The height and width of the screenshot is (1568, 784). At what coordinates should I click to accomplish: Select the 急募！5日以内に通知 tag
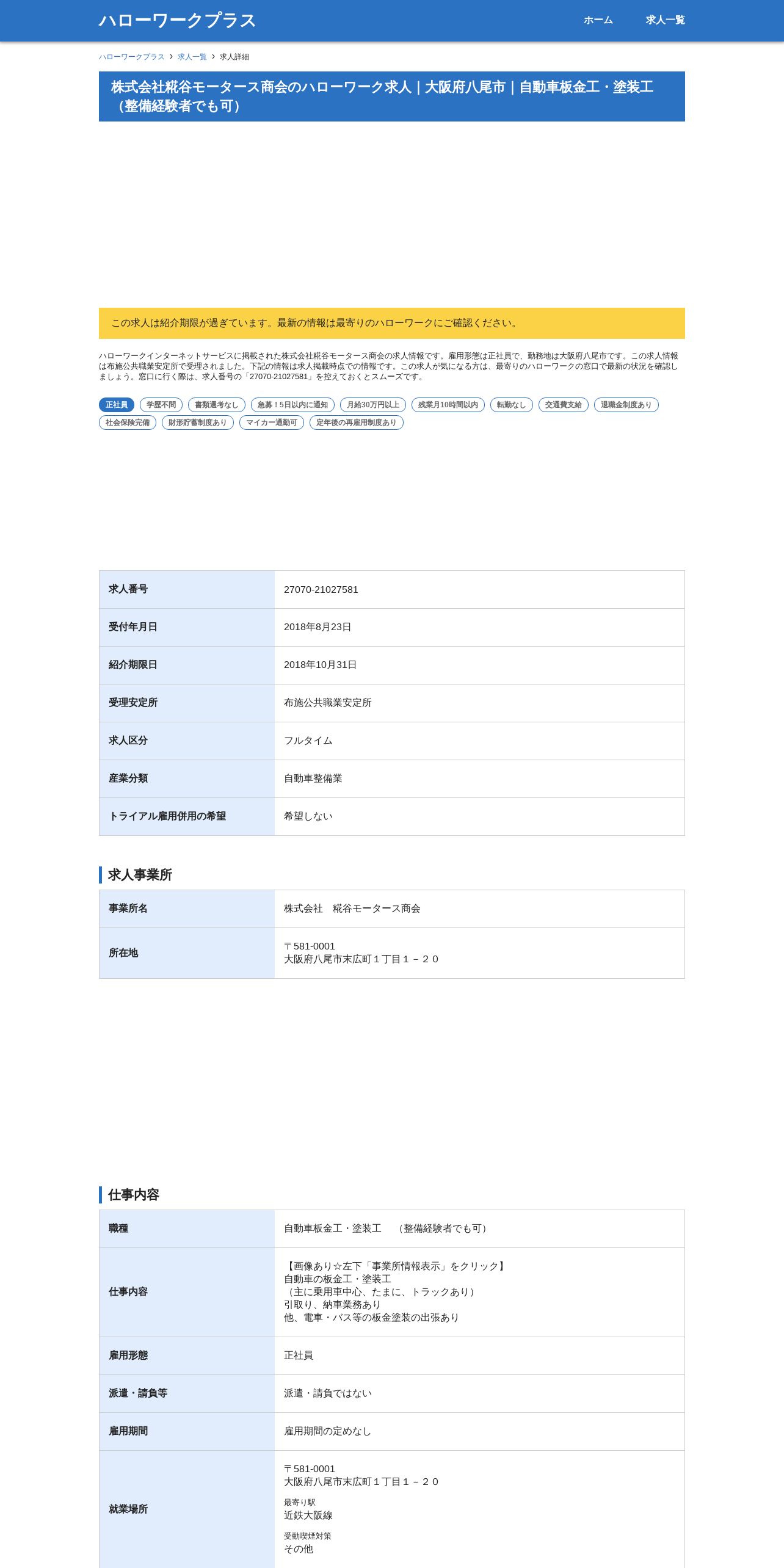click(x=292, y=405)
